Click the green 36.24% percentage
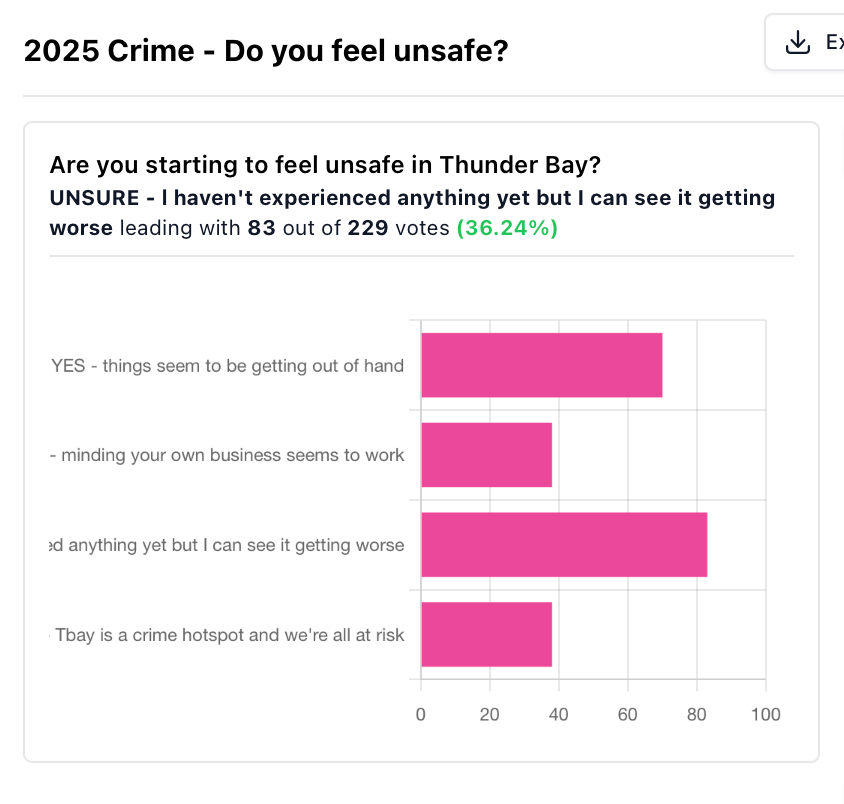The height and width of the screenshot is (804, 844). pos(507,228)
